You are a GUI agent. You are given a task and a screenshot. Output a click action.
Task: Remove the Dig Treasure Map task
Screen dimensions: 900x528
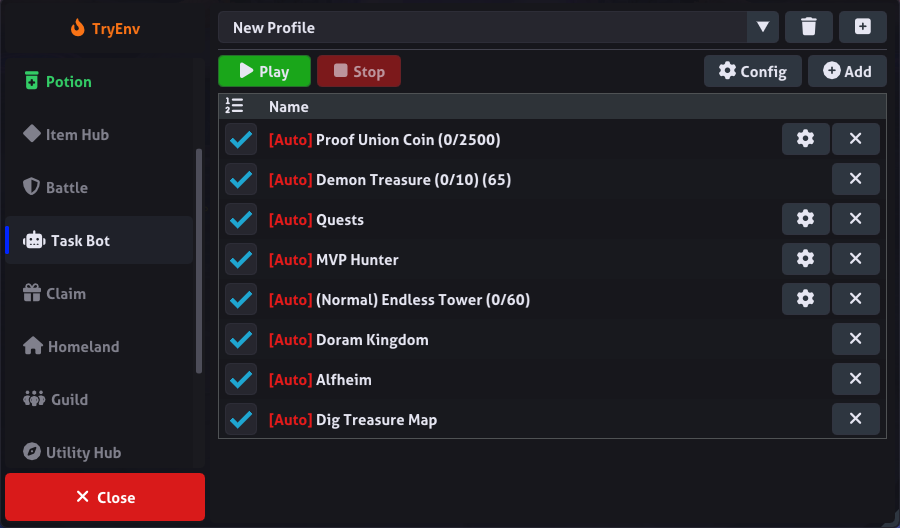[855, 419]
